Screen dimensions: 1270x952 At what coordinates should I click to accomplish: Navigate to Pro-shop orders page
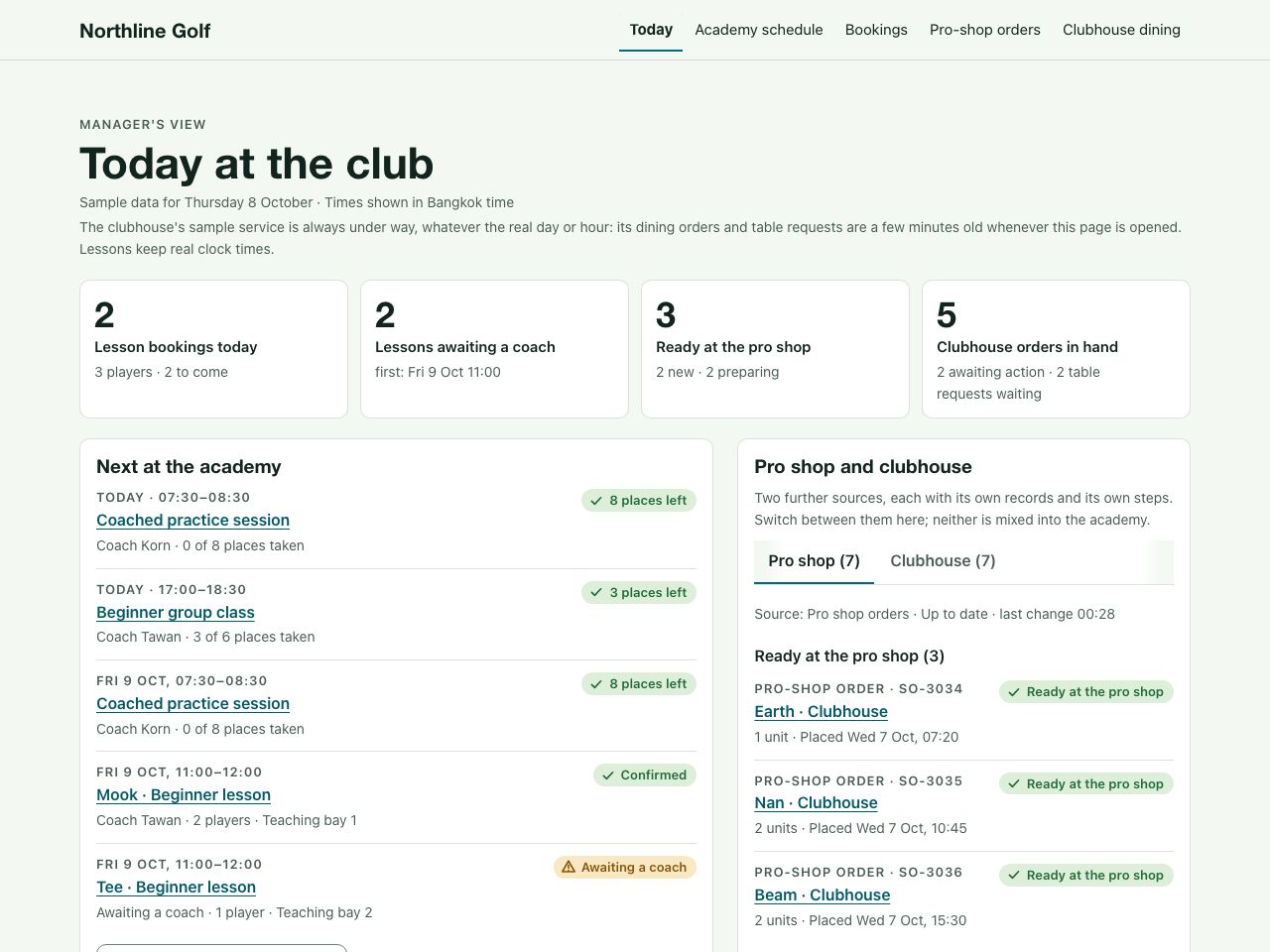tap(985, 30)
